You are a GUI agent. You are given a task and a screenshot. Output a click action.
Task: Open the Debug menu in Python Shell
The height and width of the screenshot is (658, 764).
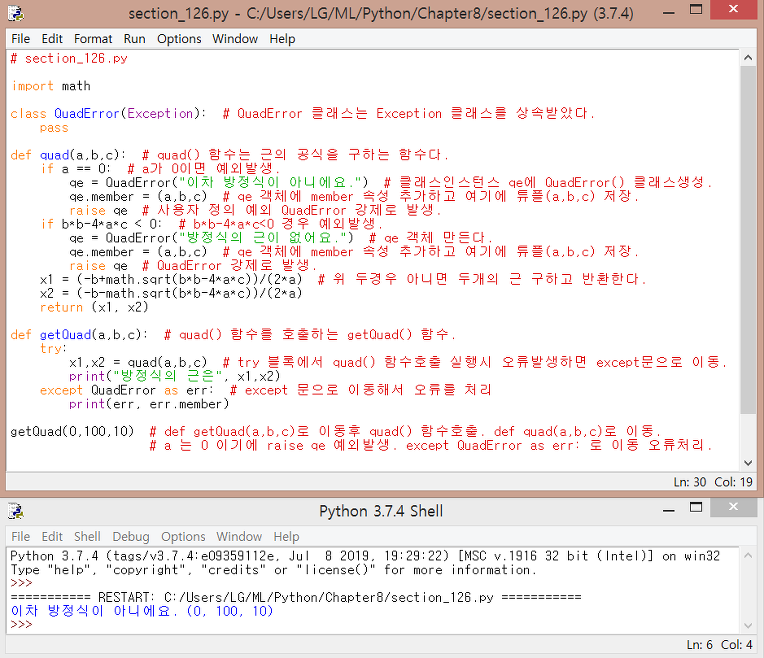point(131,537)
